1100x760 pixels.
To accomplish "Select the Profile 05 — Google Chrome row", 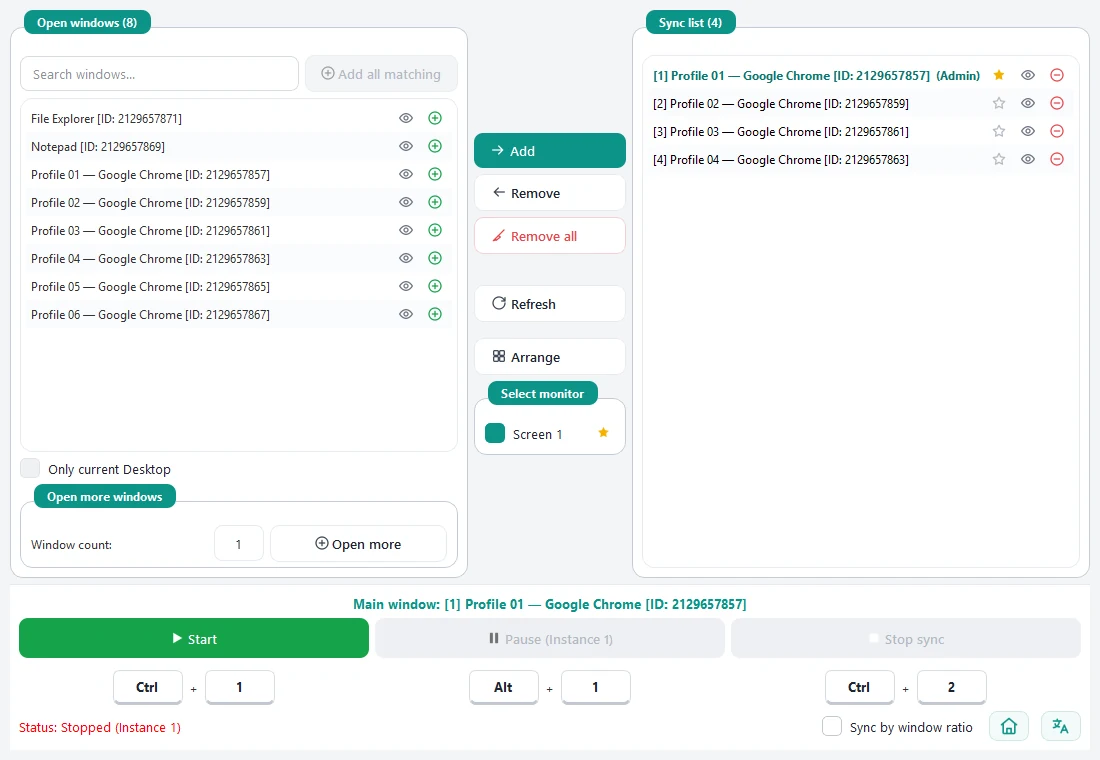I will 239,286.
